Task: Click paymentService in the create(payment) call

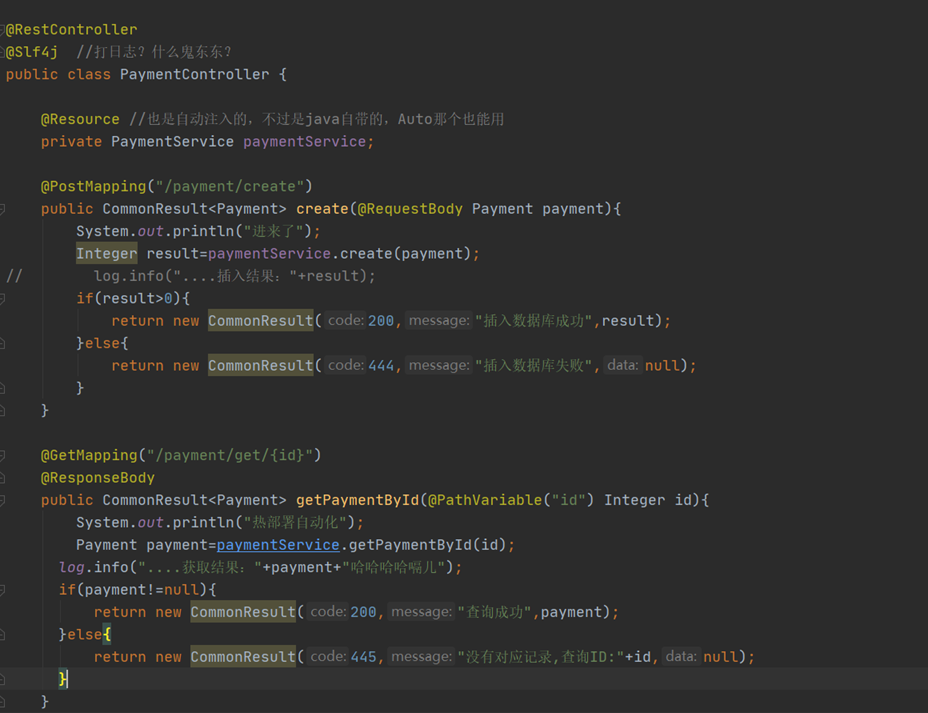Action: [x=269, y=254]
